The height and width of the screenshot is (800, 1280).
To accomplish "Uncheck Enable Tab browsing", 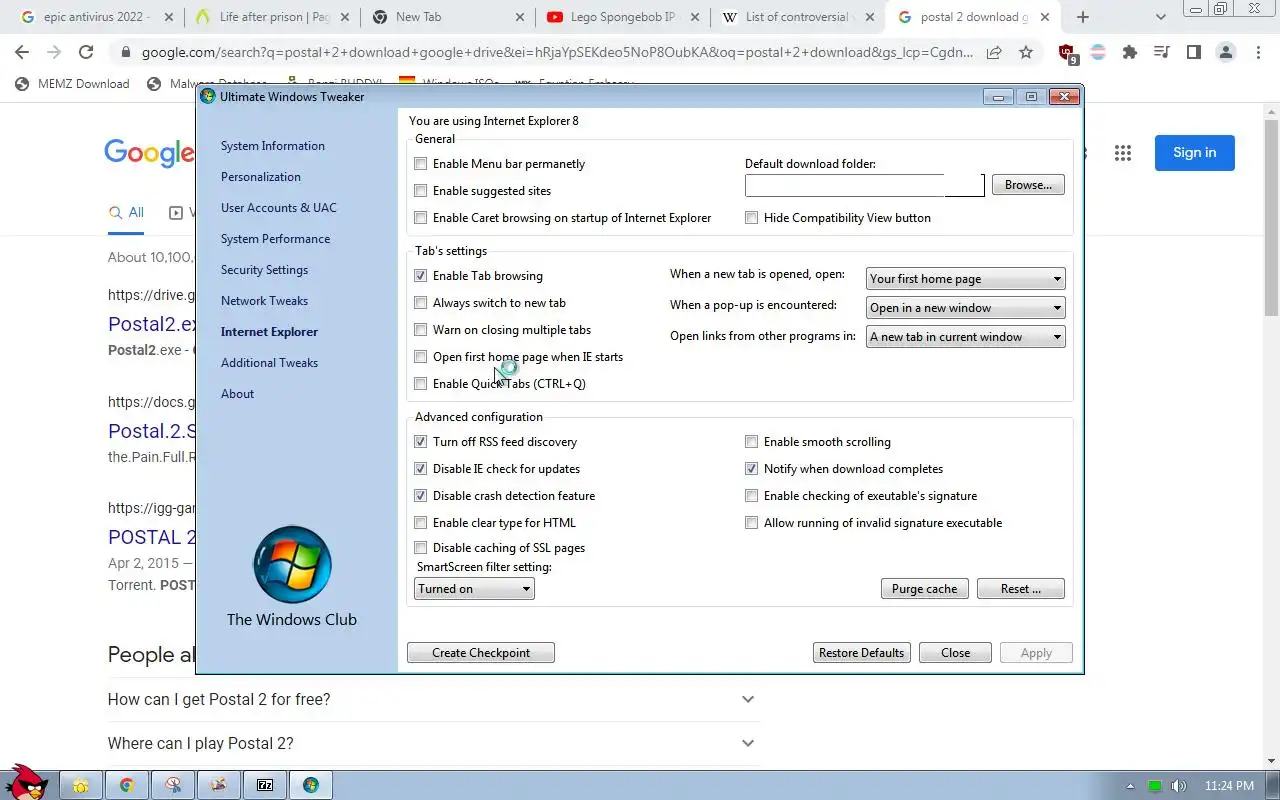I will (x=421, y=276).
